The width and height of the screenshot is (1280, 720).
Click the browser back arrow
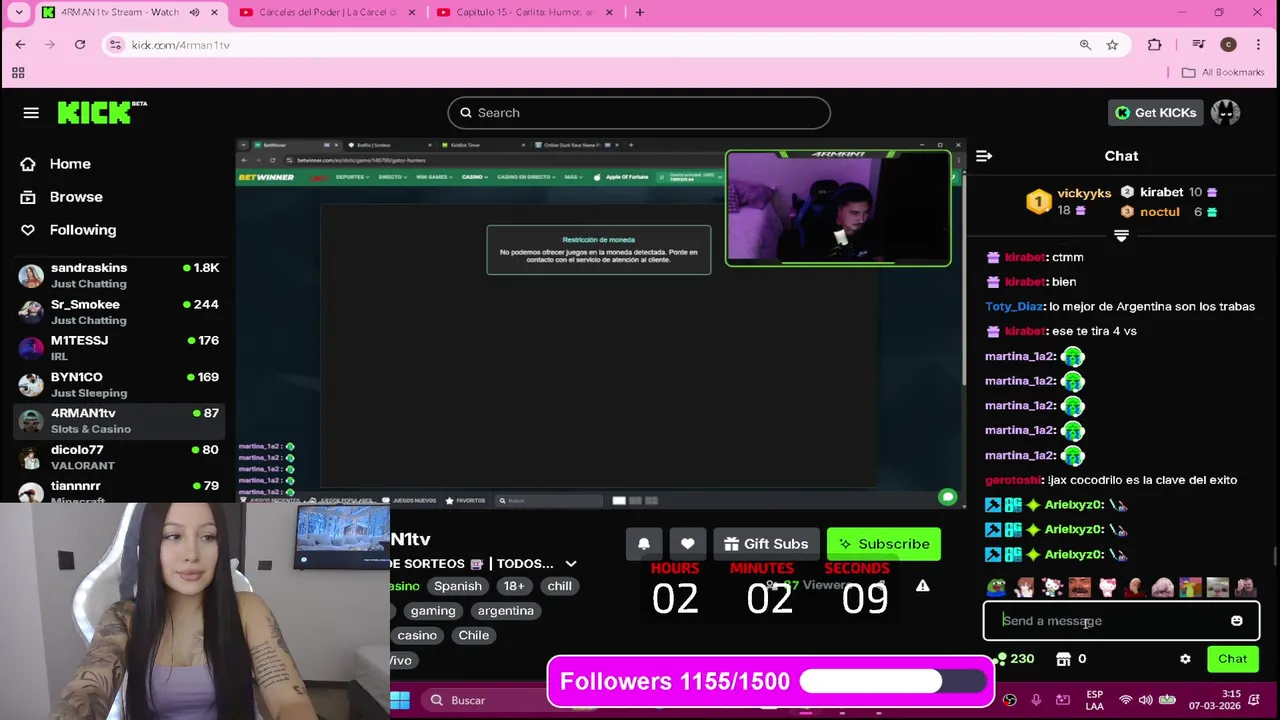[x=20, y=45]
